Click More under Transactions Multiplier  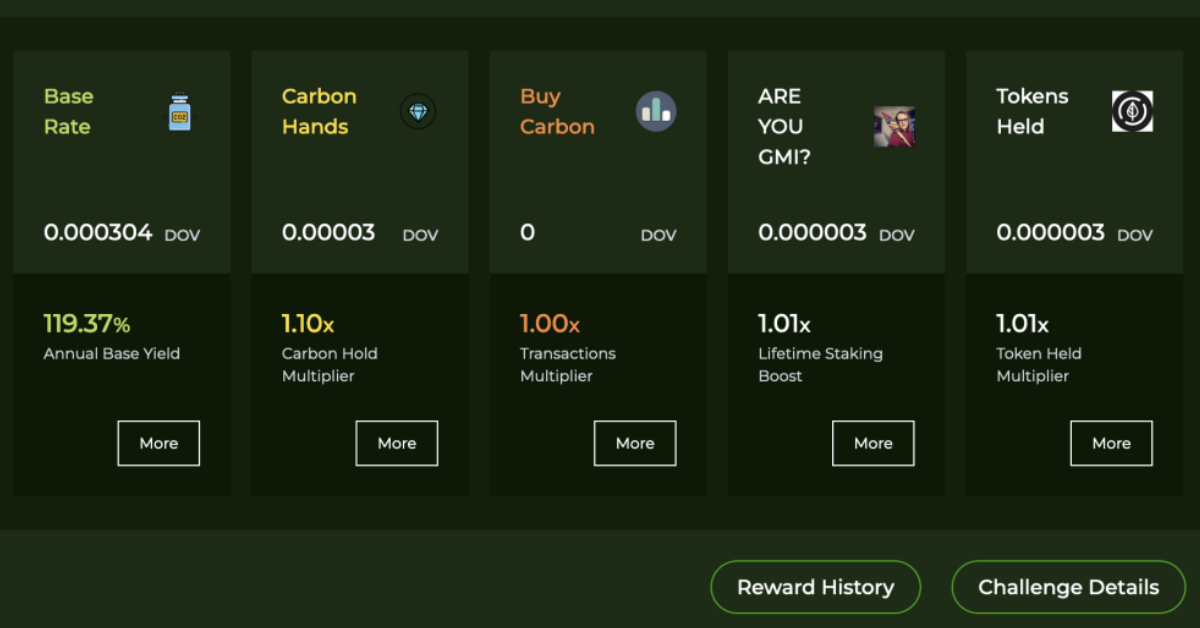click(x=634, y=443)
